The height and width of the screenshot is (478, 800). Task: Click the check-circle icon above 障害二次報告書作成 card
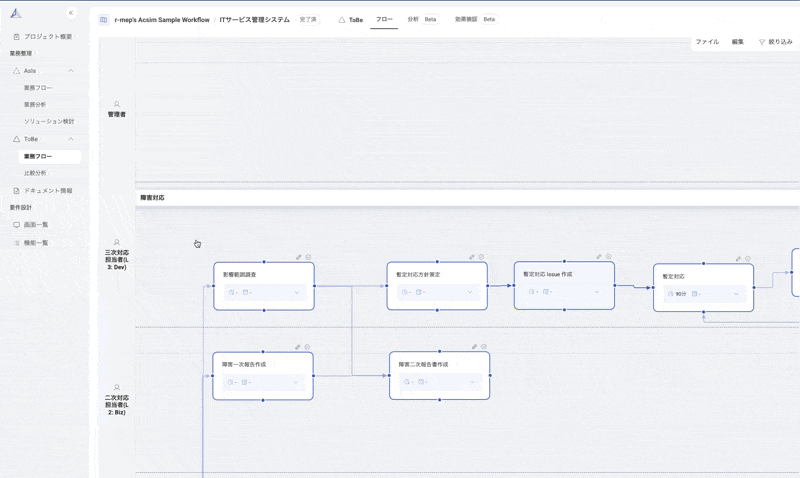pos(484,347)
